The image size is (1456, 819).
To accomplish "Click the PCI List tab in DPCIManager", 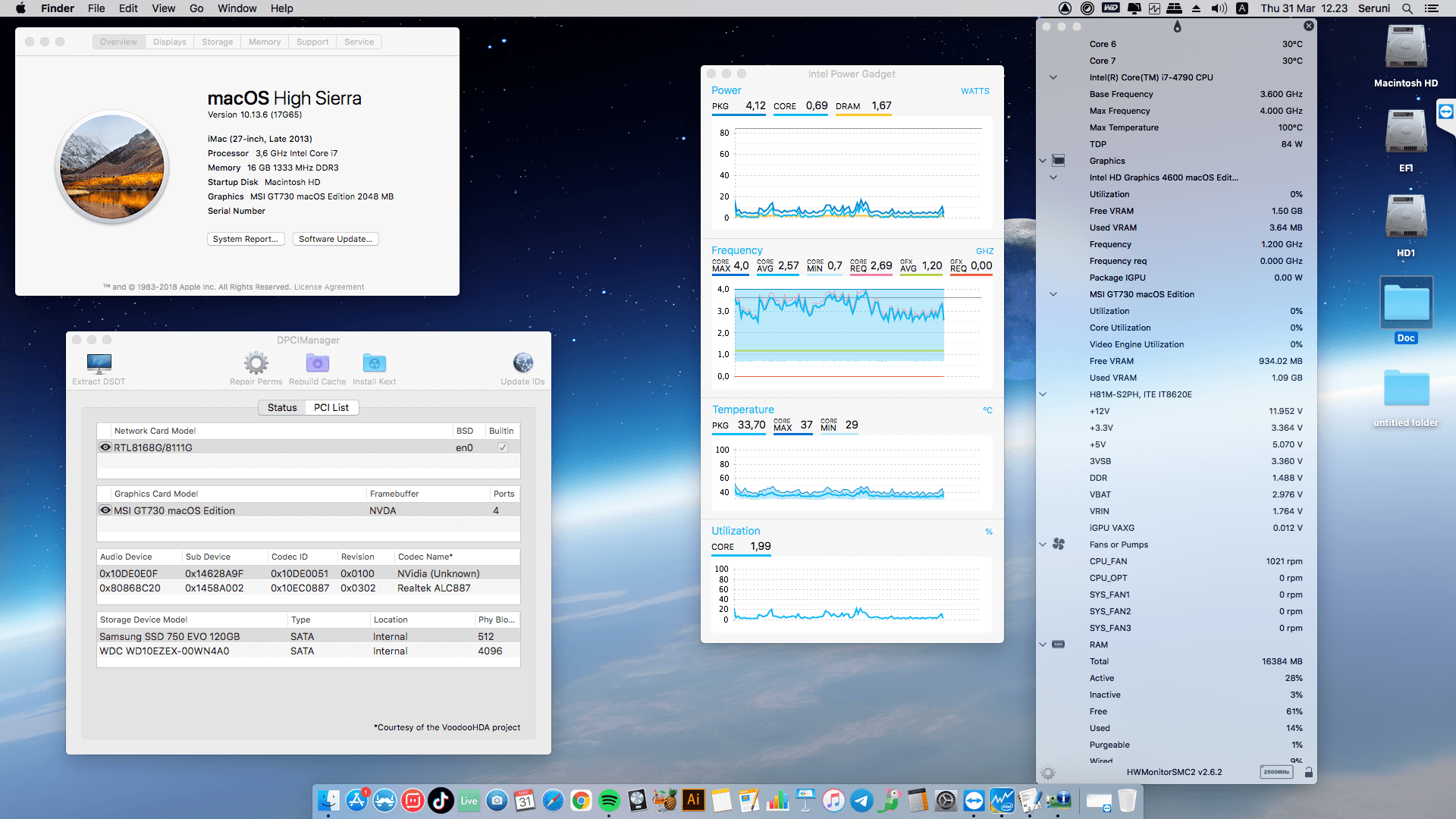I will 331,407.
